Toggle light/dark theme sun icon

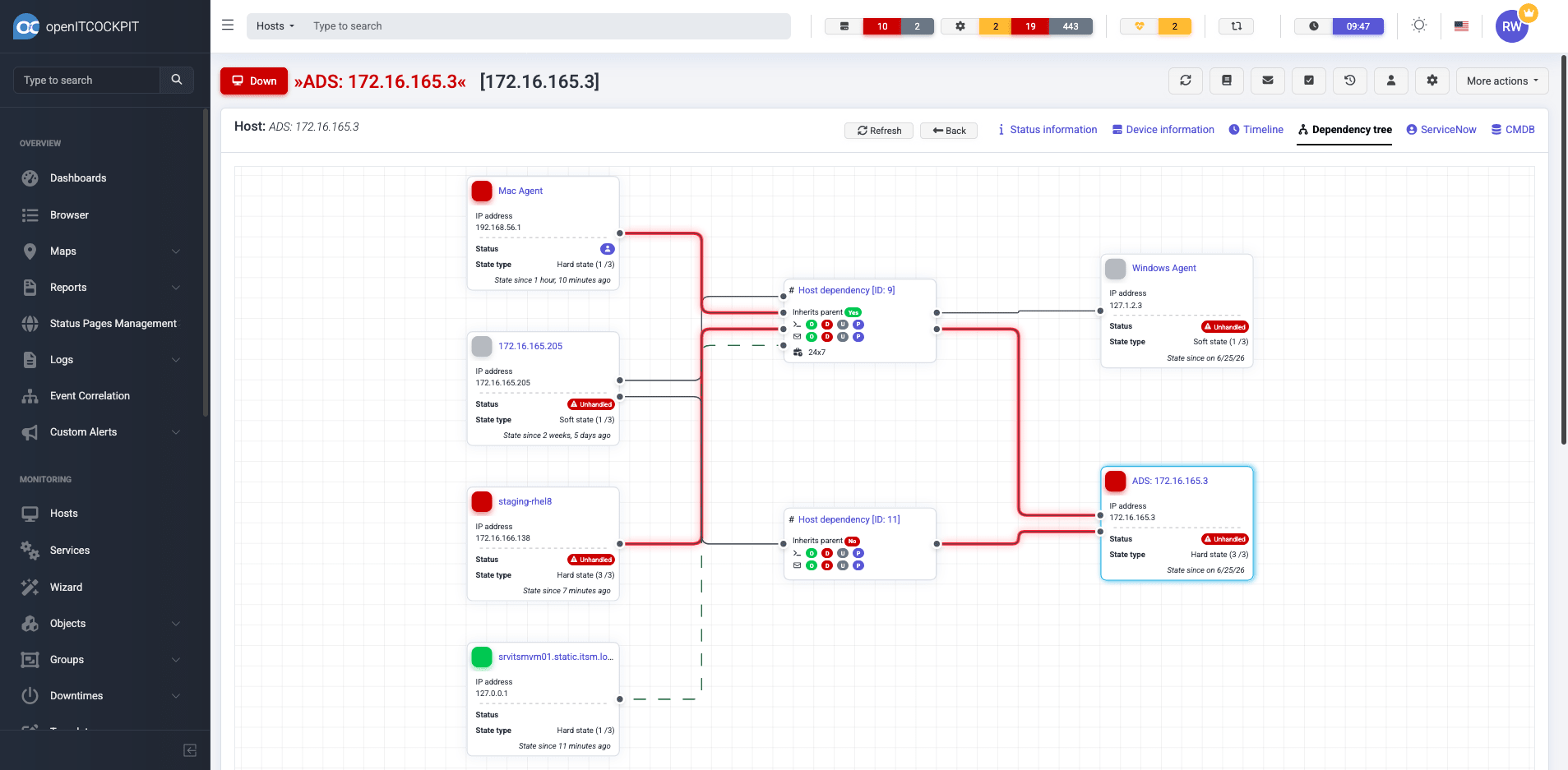[1418, 25]
